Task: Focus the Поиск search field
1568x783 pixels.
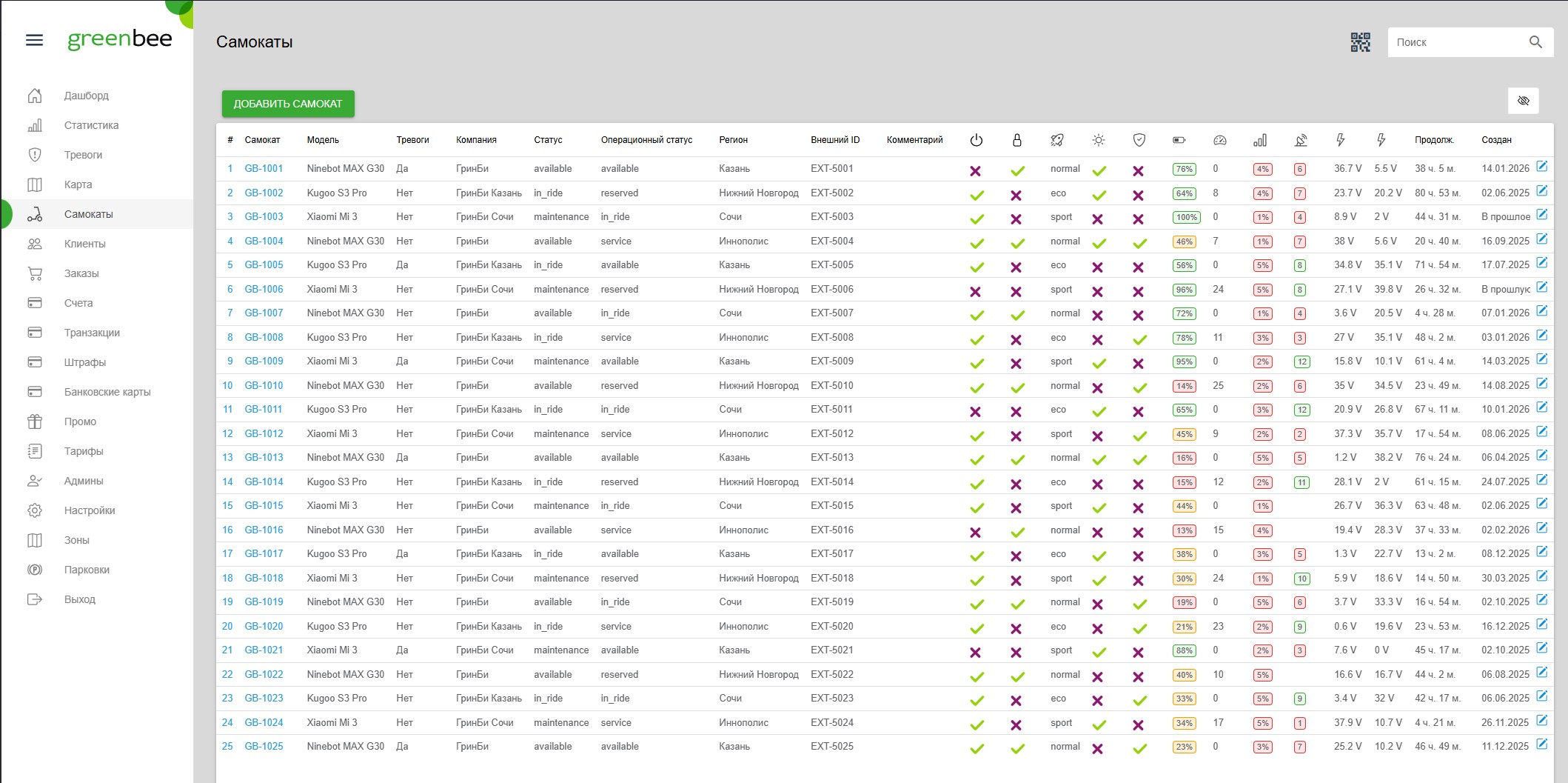Action: (1455, 42)
